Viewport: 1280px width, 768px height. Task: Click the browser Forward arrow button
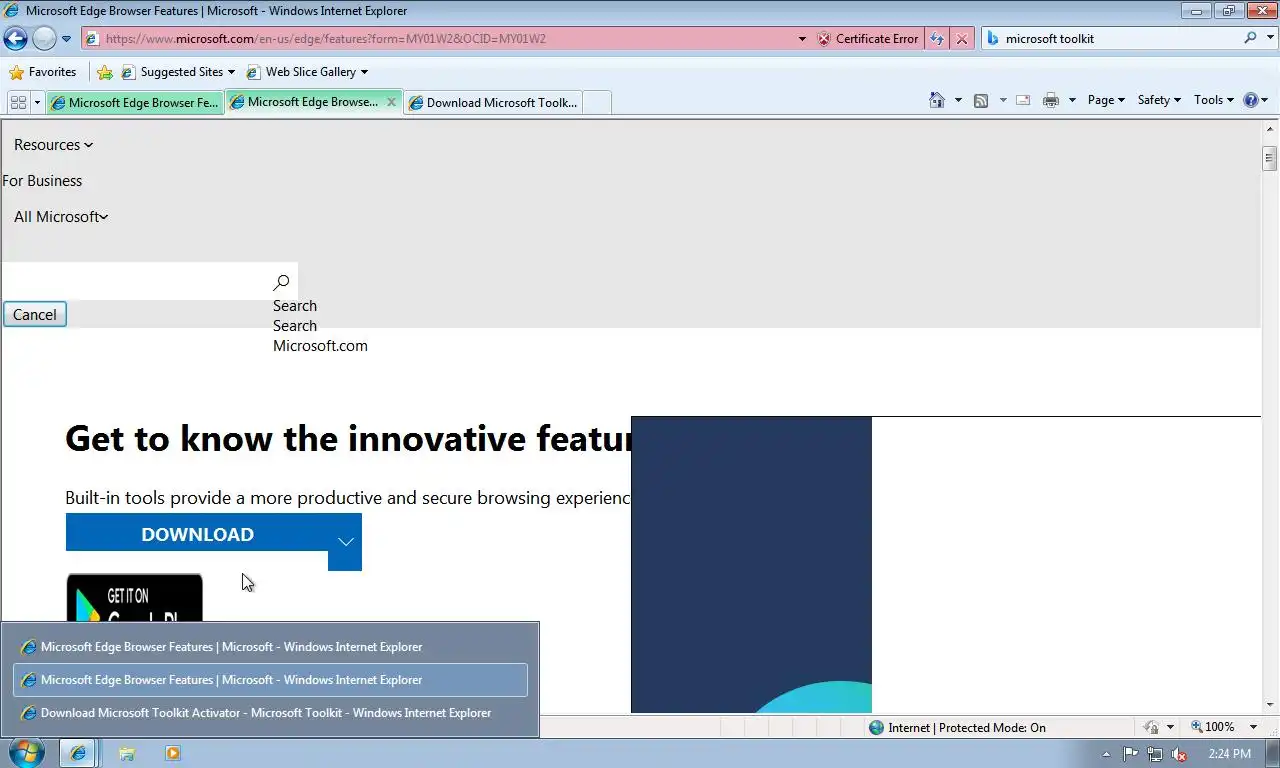[x=44, y=39]
